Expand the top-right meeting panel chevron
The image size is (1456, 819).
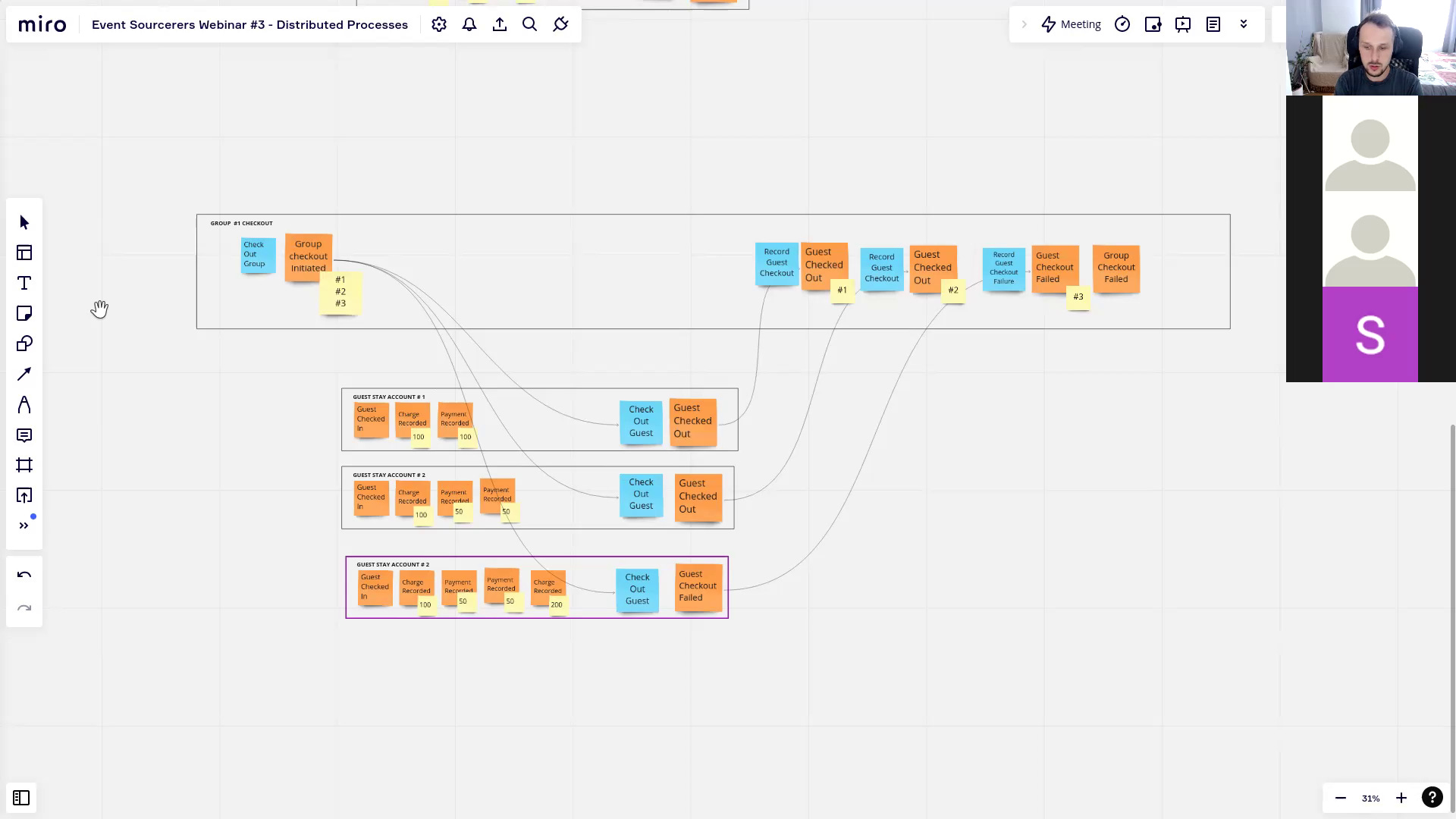click(x=1243, y=24)
